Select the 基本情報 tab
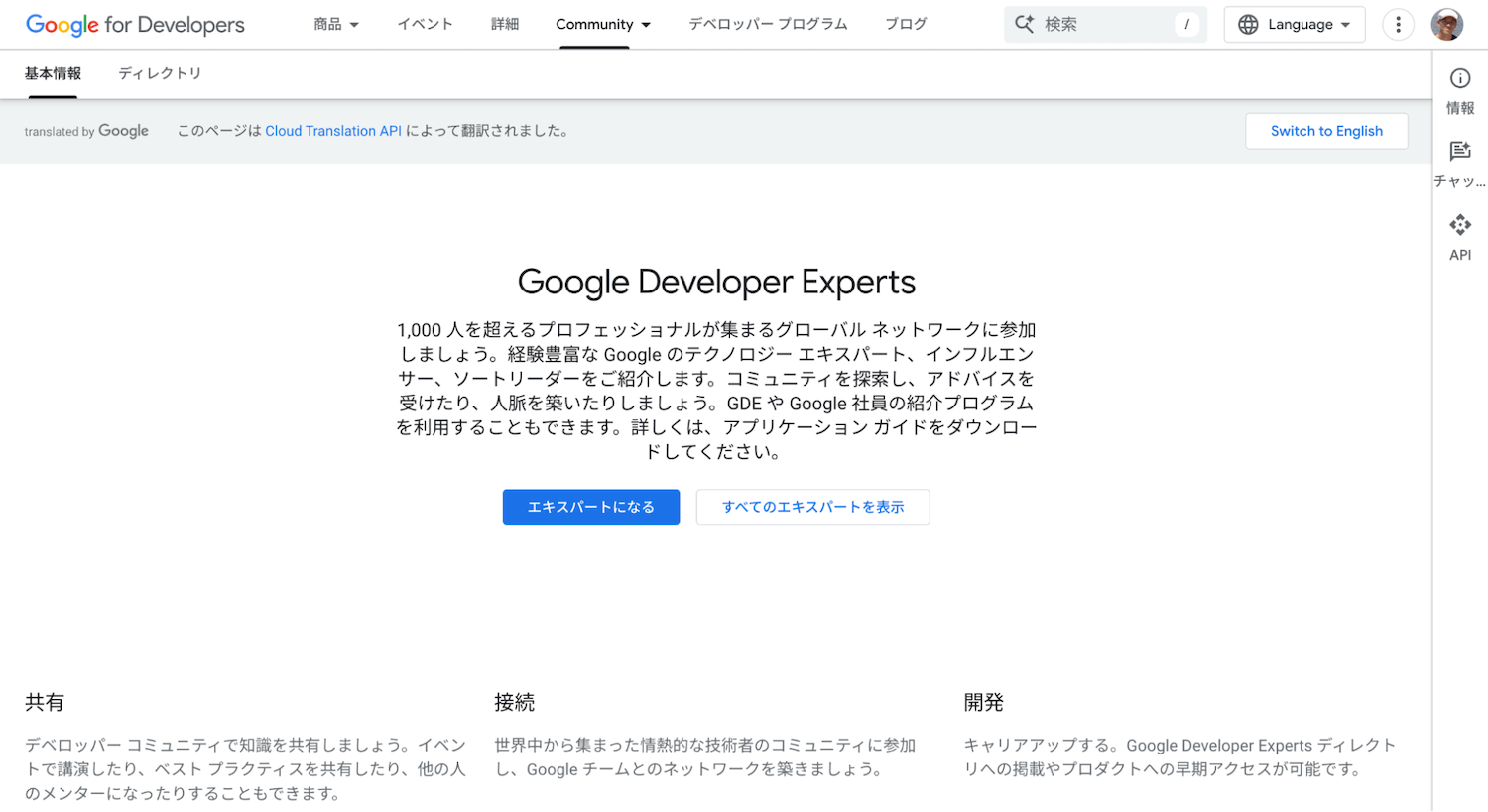This screenshot has height=812, width=1488. coord(53,73)
